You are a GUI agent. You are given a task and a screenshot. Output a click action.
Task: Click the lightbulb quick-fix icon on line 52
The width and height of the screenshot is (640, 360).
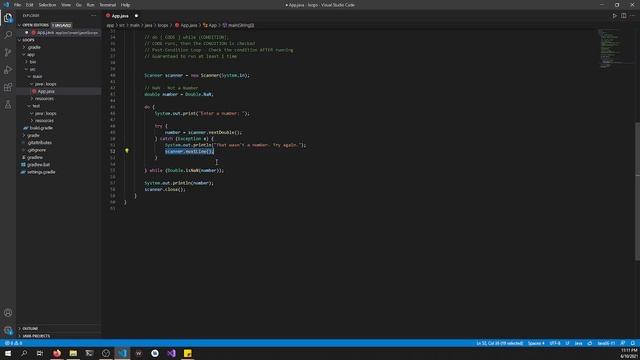127,151
